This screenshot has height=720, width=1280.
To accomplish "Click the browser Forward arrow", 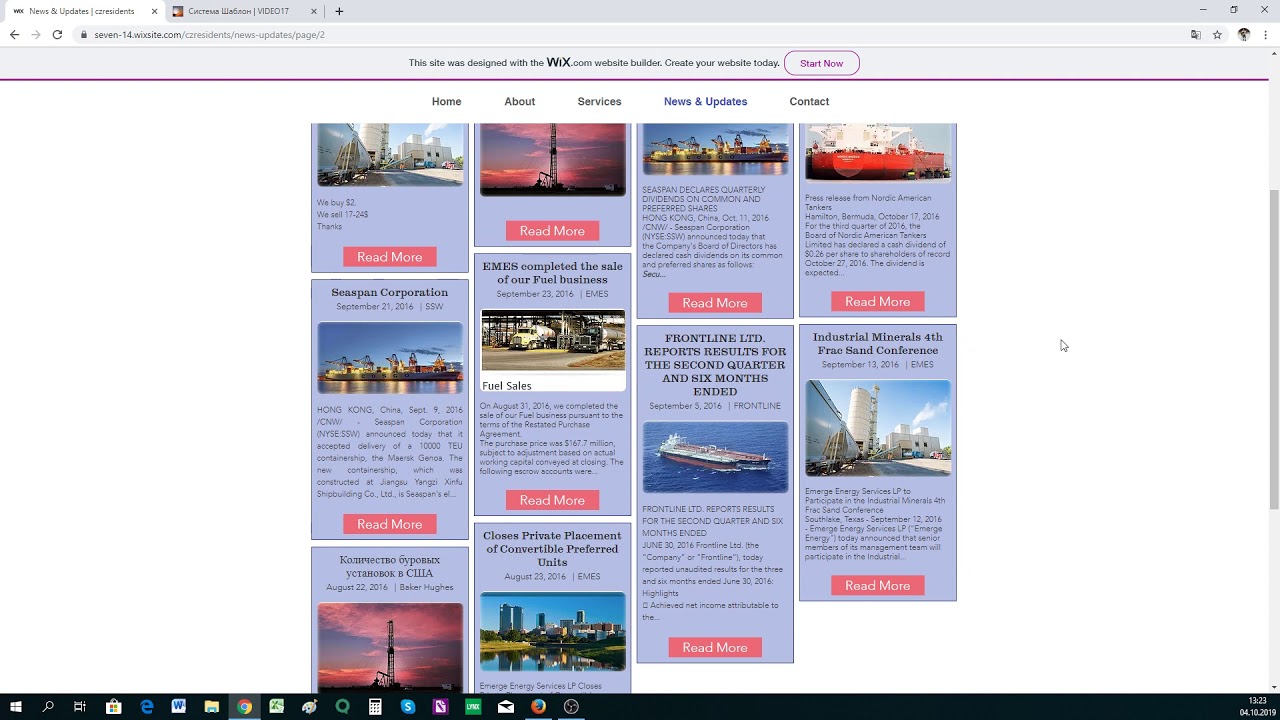I will (x=36, y=34).
